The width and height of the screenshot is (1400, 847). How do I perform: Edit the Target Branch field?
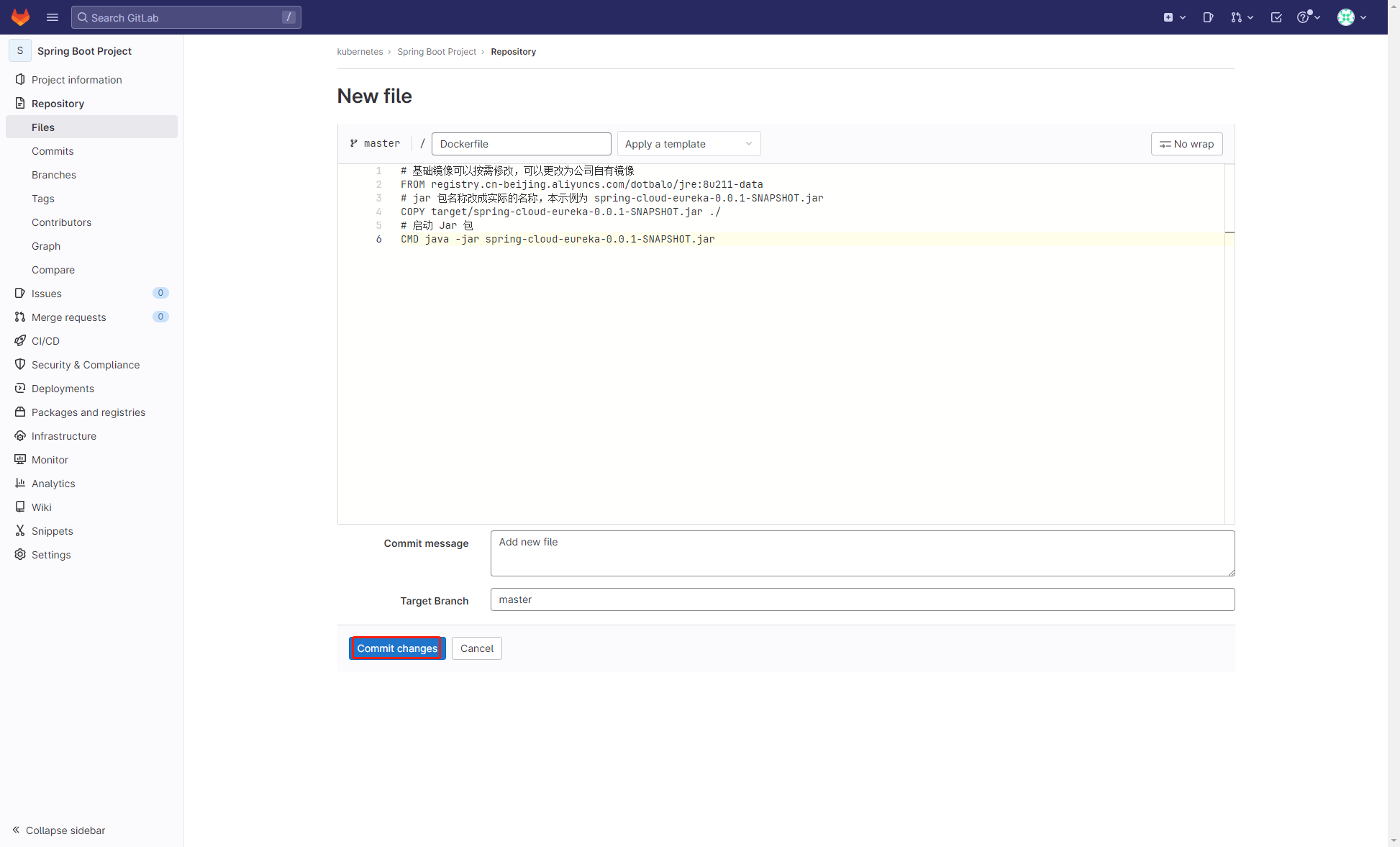pyautogui.click(x=863, y=599)
